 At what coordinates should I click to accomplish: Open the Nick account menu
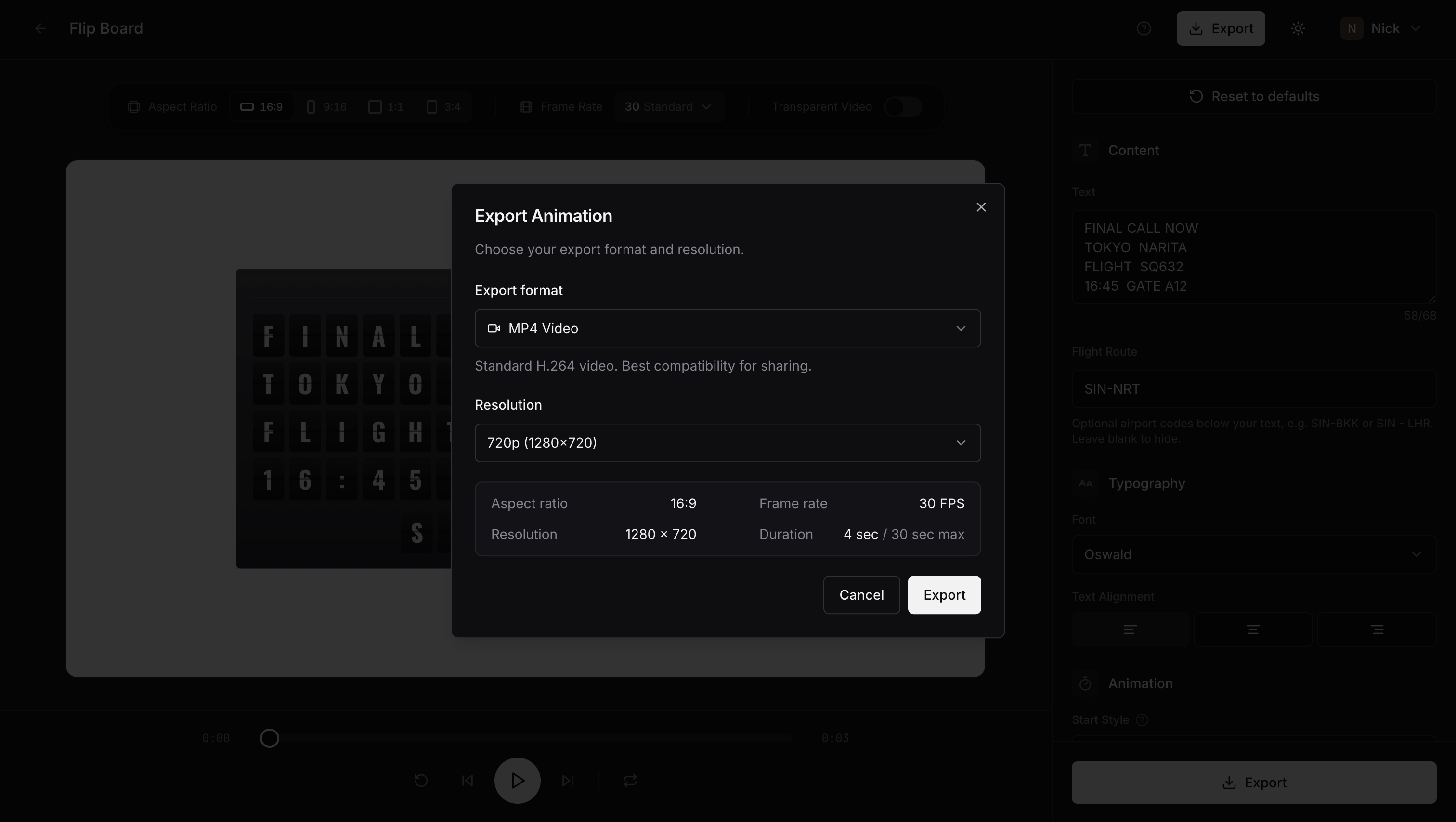pyautogui.click(x=1381, y=28)
